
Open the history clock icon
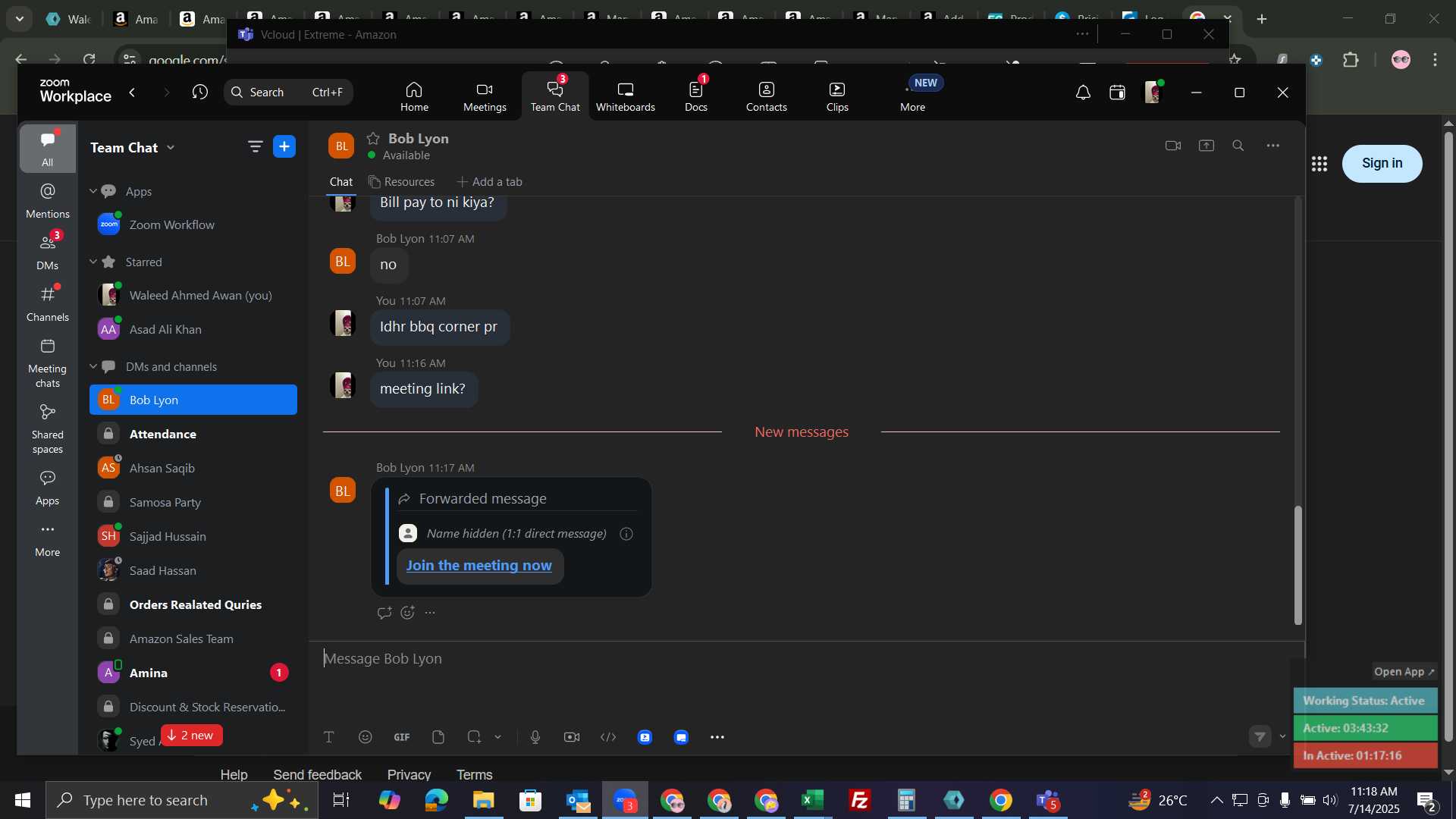click(x=200, y=93)
